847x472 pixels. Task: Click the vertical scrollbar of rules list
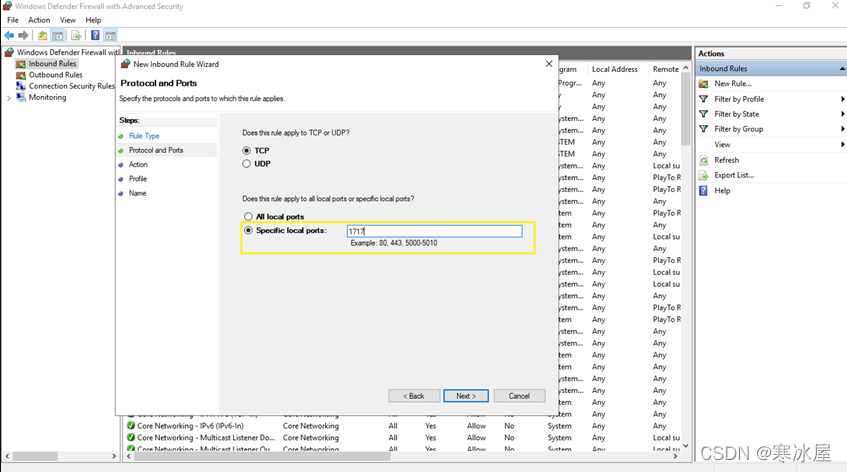[x=687, y=250]
